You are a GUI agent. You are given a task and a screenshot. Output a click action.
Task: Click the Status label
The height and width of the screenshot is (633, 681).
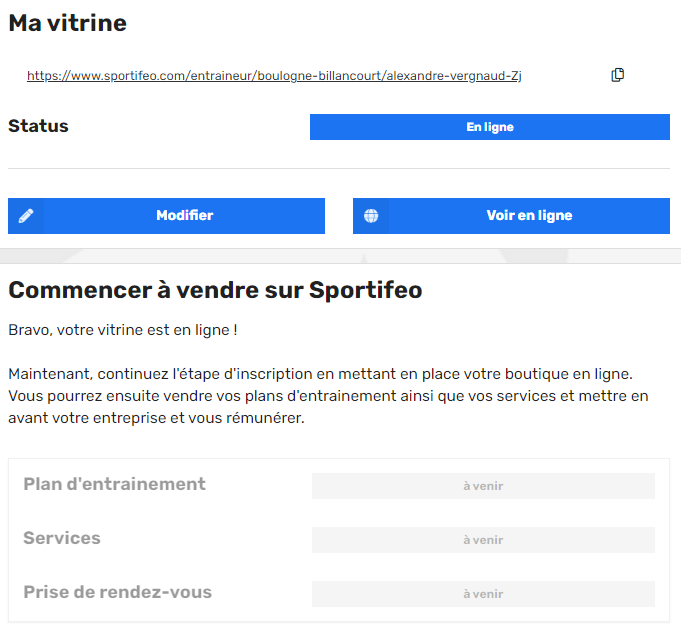coord(38,126)
